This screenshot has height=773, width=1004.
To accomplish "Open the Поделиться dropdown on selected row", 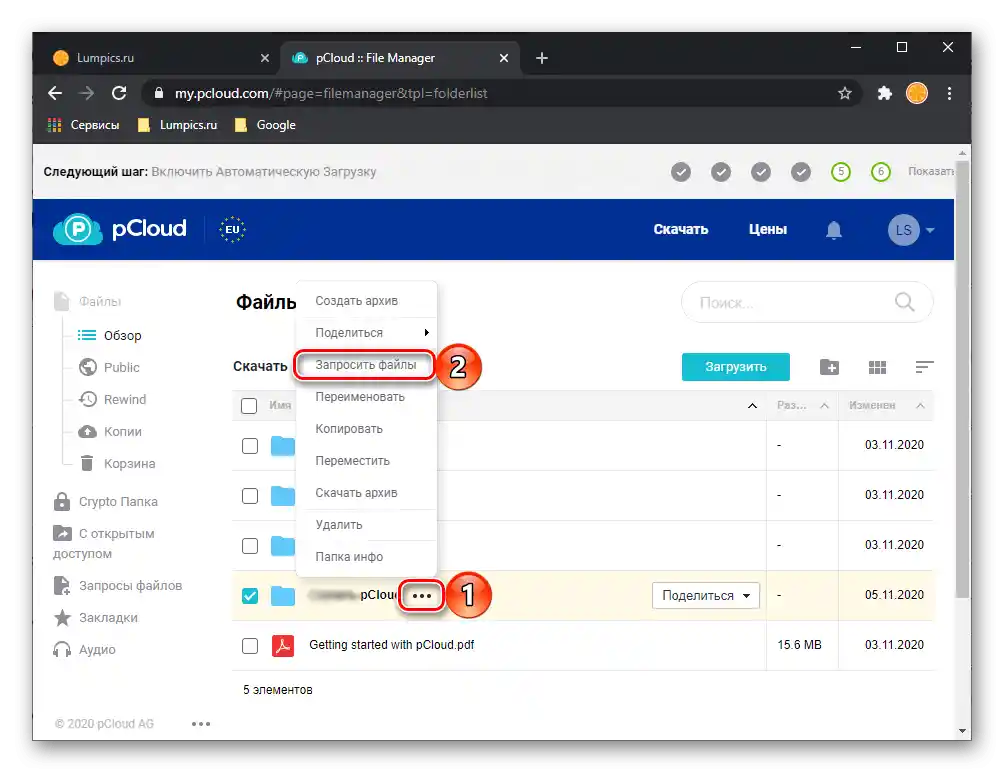I will (x=706, y=596).
